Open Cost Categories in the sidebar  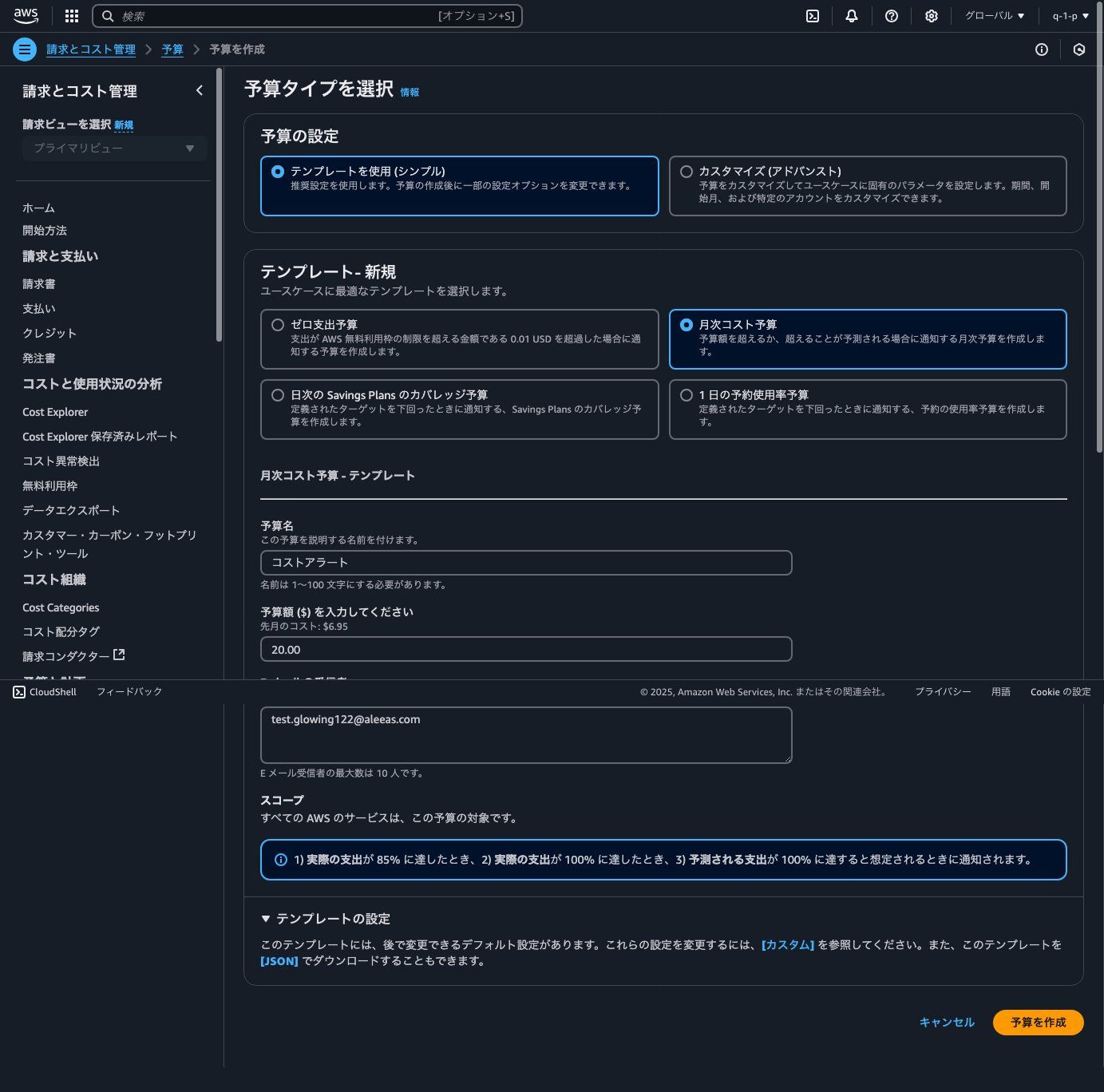coord(61,607)
